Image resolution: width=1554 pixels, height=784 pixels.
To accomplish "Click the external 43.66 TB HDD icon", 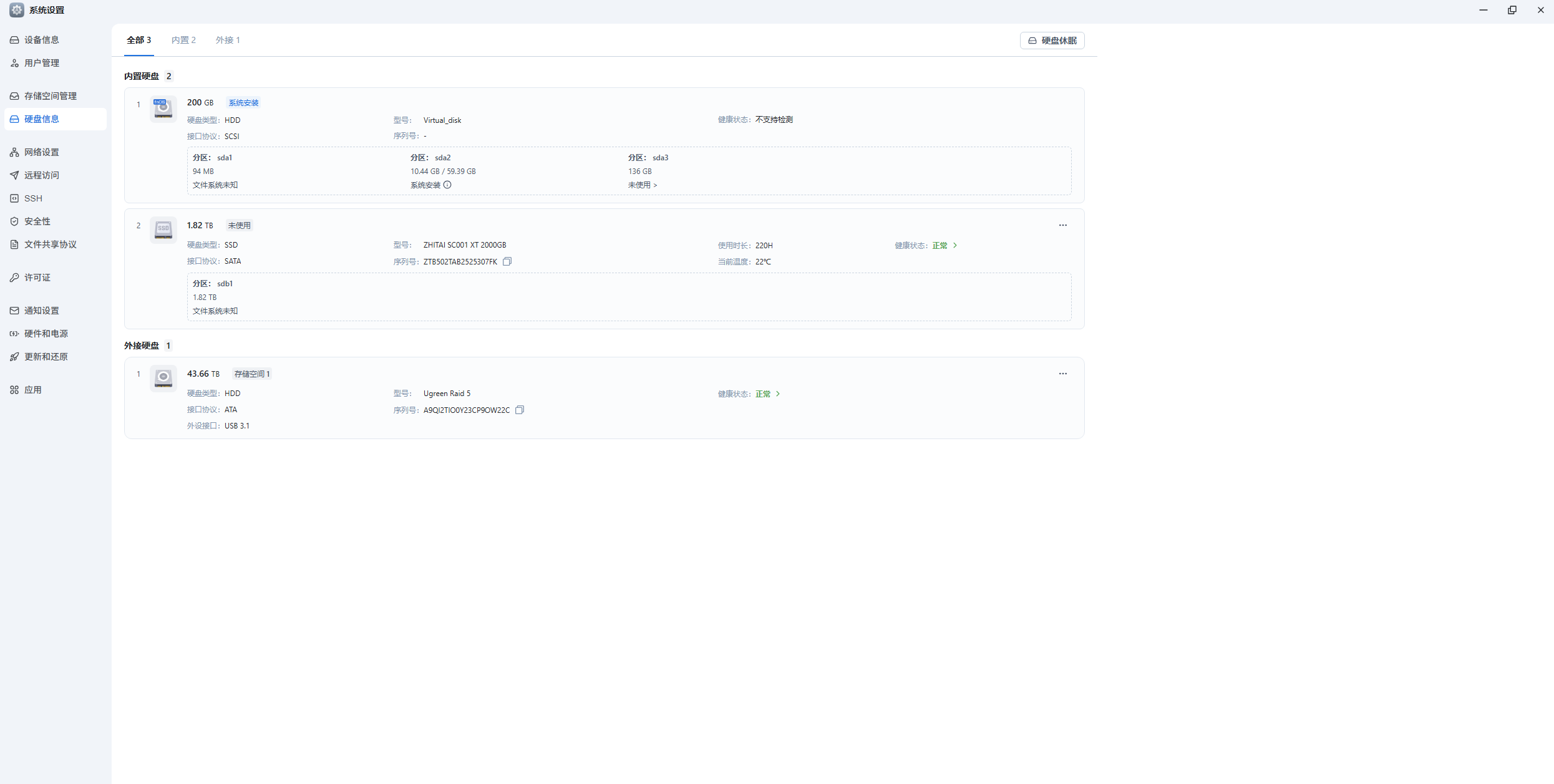I will coord(163,378).
